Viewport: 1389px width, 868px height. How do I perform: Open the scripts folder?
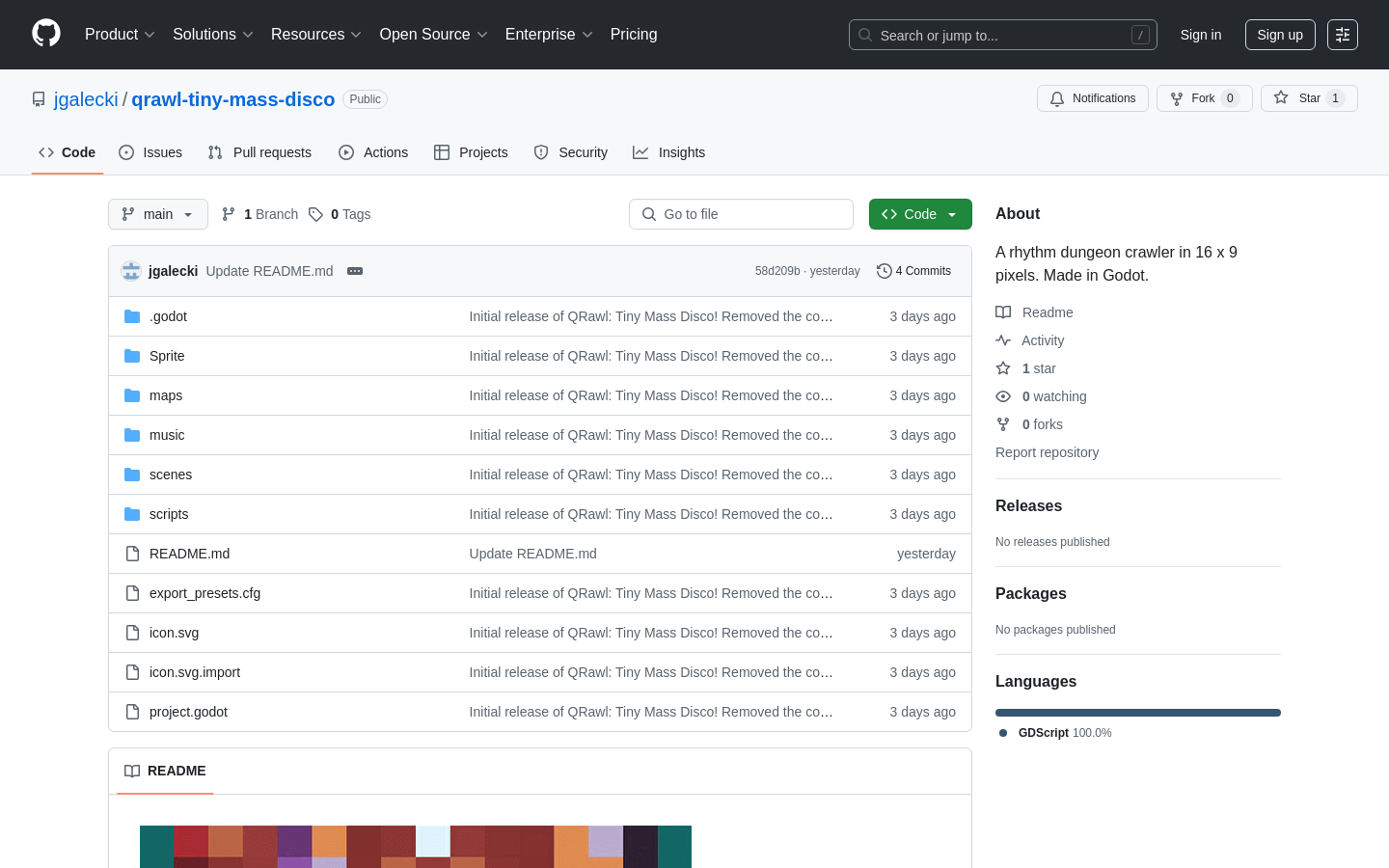pyautogui.click(x=169, y=514)
